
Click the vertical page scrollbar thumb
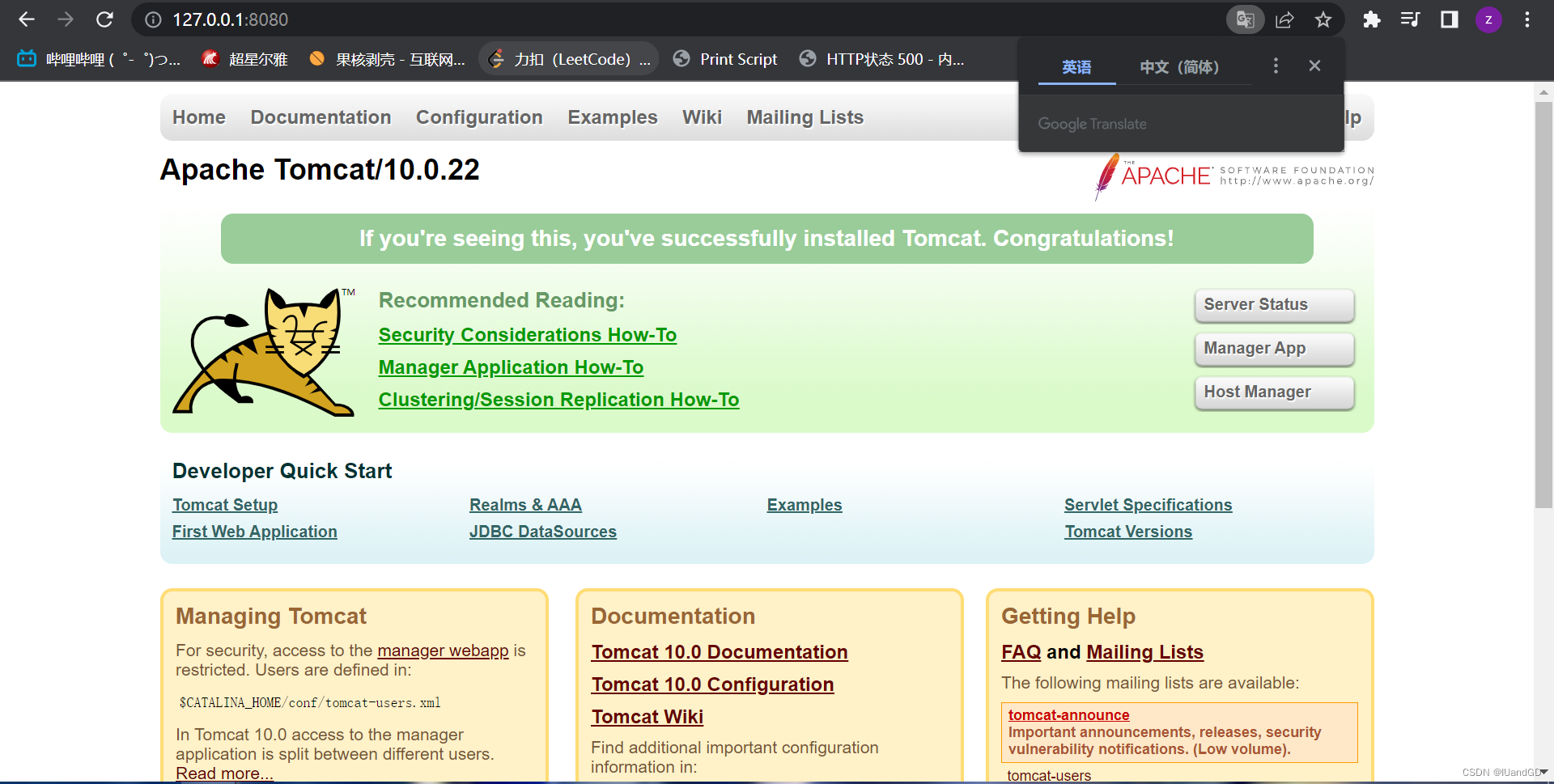[x=1543, y=305]
